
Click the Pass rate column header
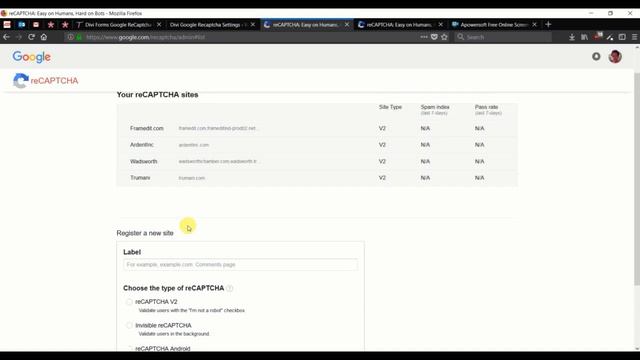click(488, 109)
